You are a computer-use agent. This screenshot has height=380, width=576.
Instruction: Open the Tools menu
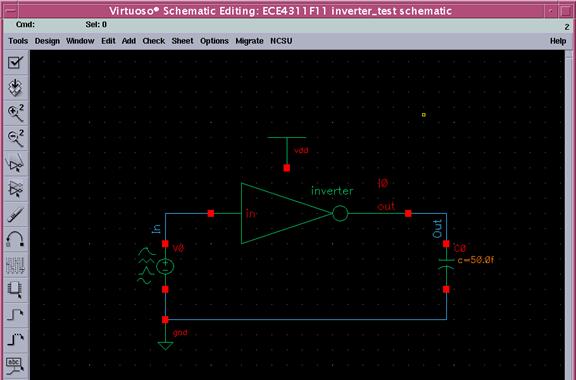(18, 41)
